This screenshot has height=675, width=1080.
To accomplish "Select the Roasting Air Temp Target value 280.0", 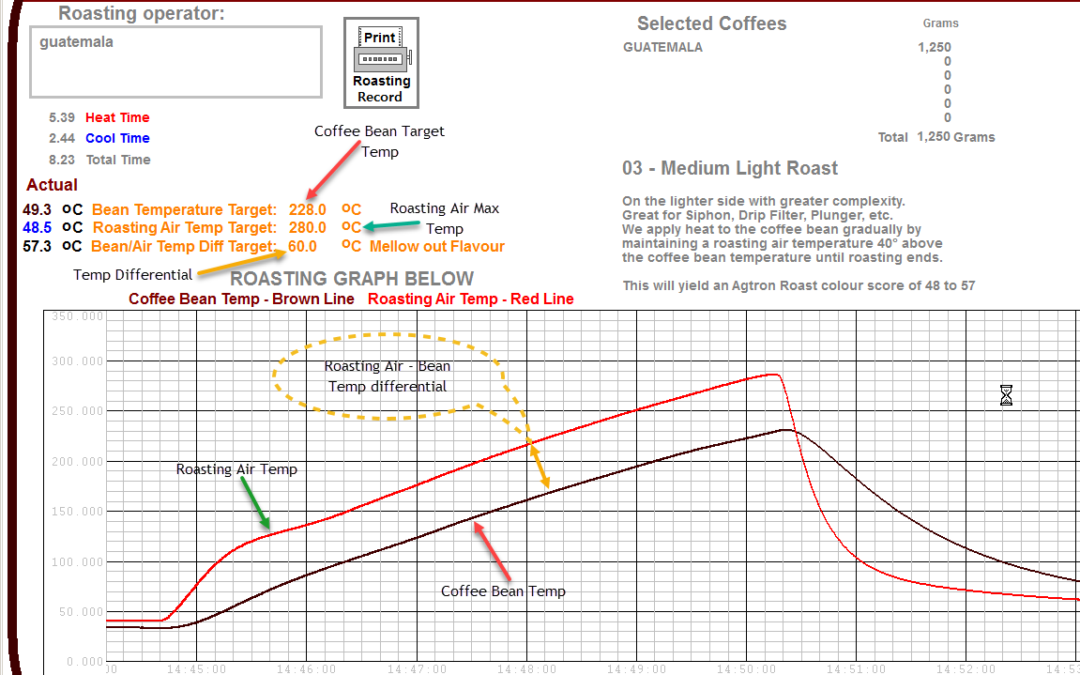I will [307, 227].
